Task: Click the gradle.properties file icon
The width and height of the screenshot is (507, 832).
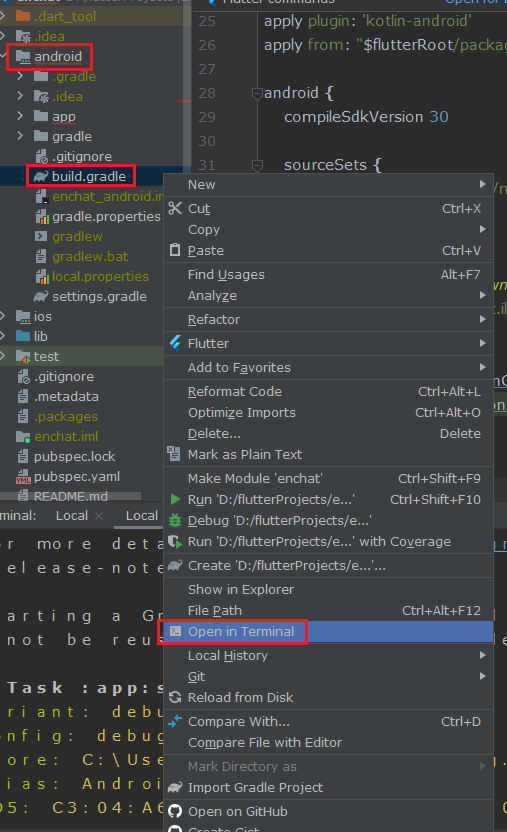Action: pos(42,216)
